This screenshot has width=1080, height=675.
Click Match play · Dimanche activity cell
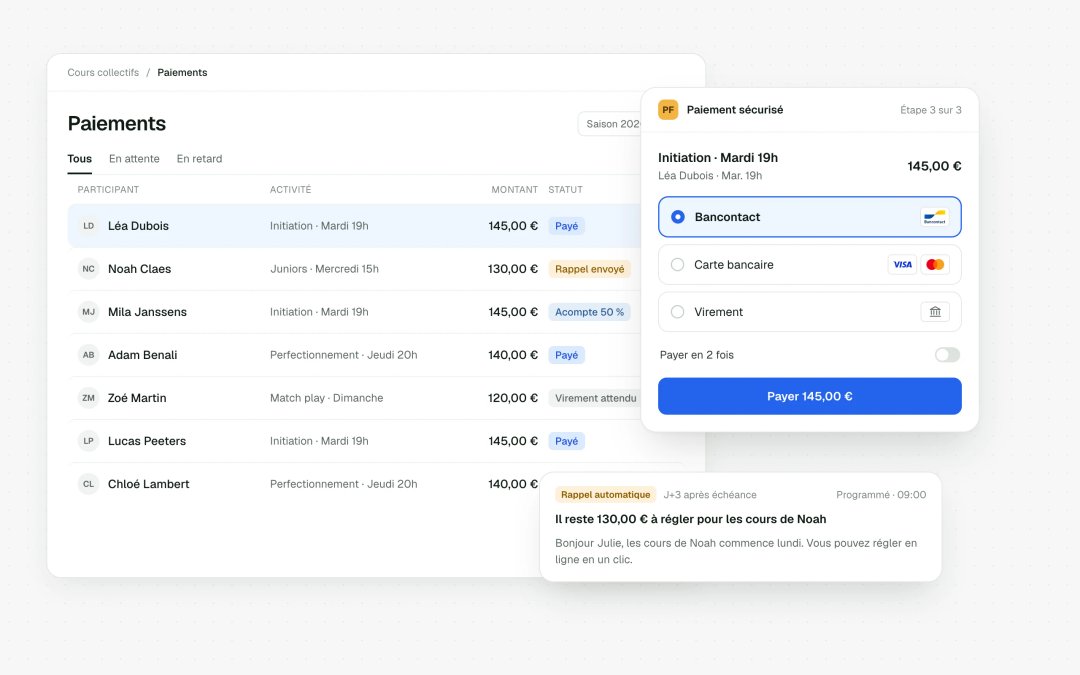[326, 398]
